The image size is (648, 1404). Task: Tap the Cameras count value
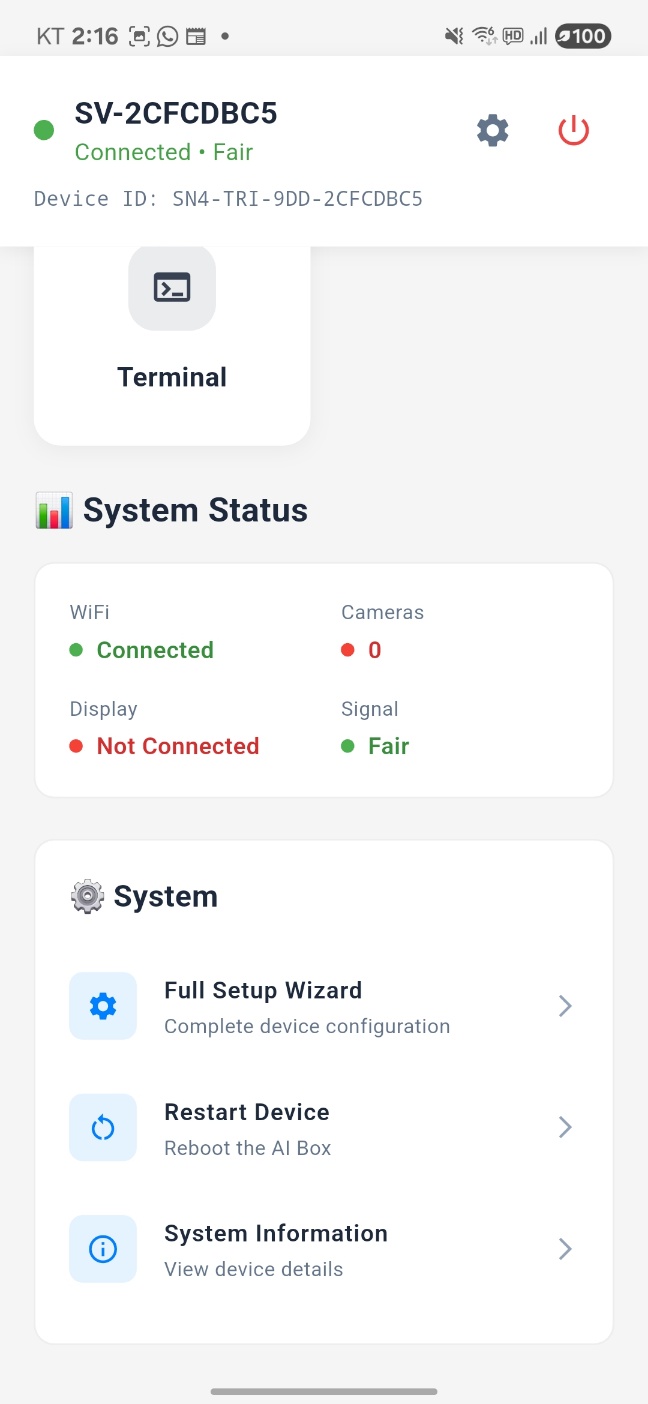click(x=374, y=650)
